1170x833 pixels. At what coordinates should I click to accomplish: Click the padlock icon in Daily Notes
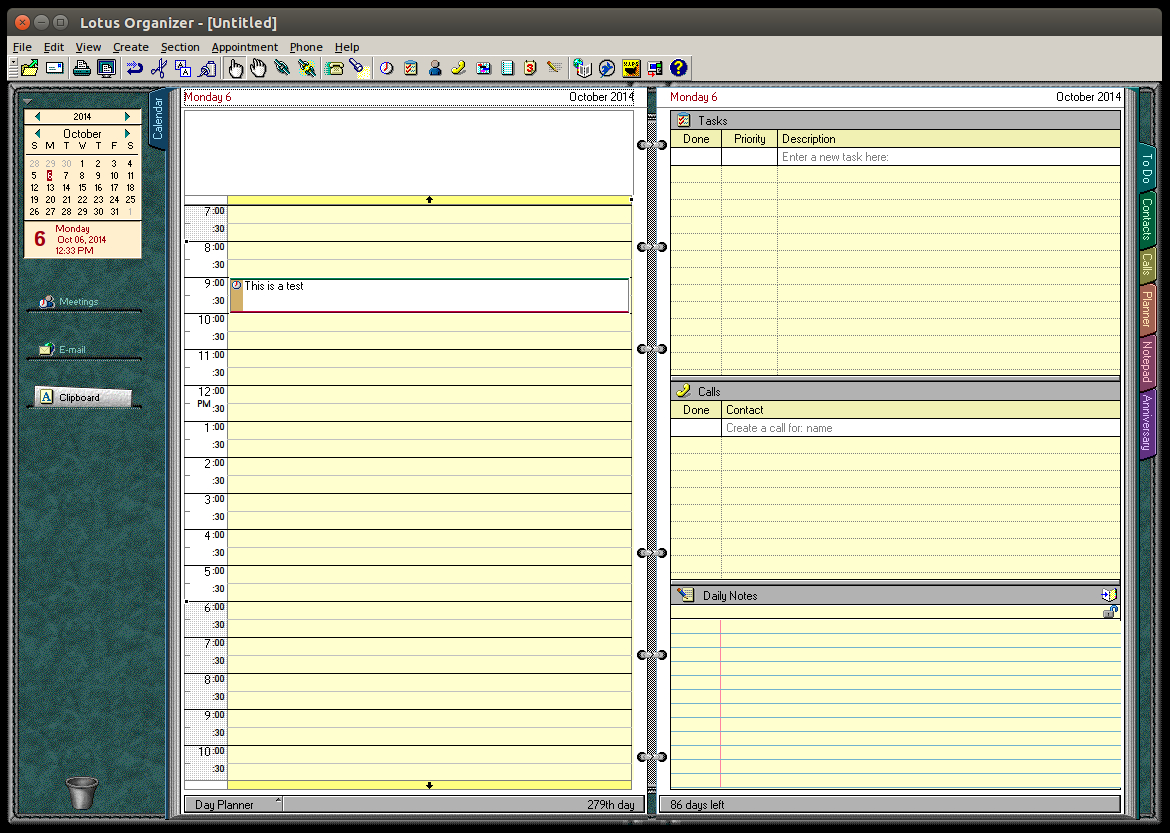pyautogui.click(x=1109, y=612)
